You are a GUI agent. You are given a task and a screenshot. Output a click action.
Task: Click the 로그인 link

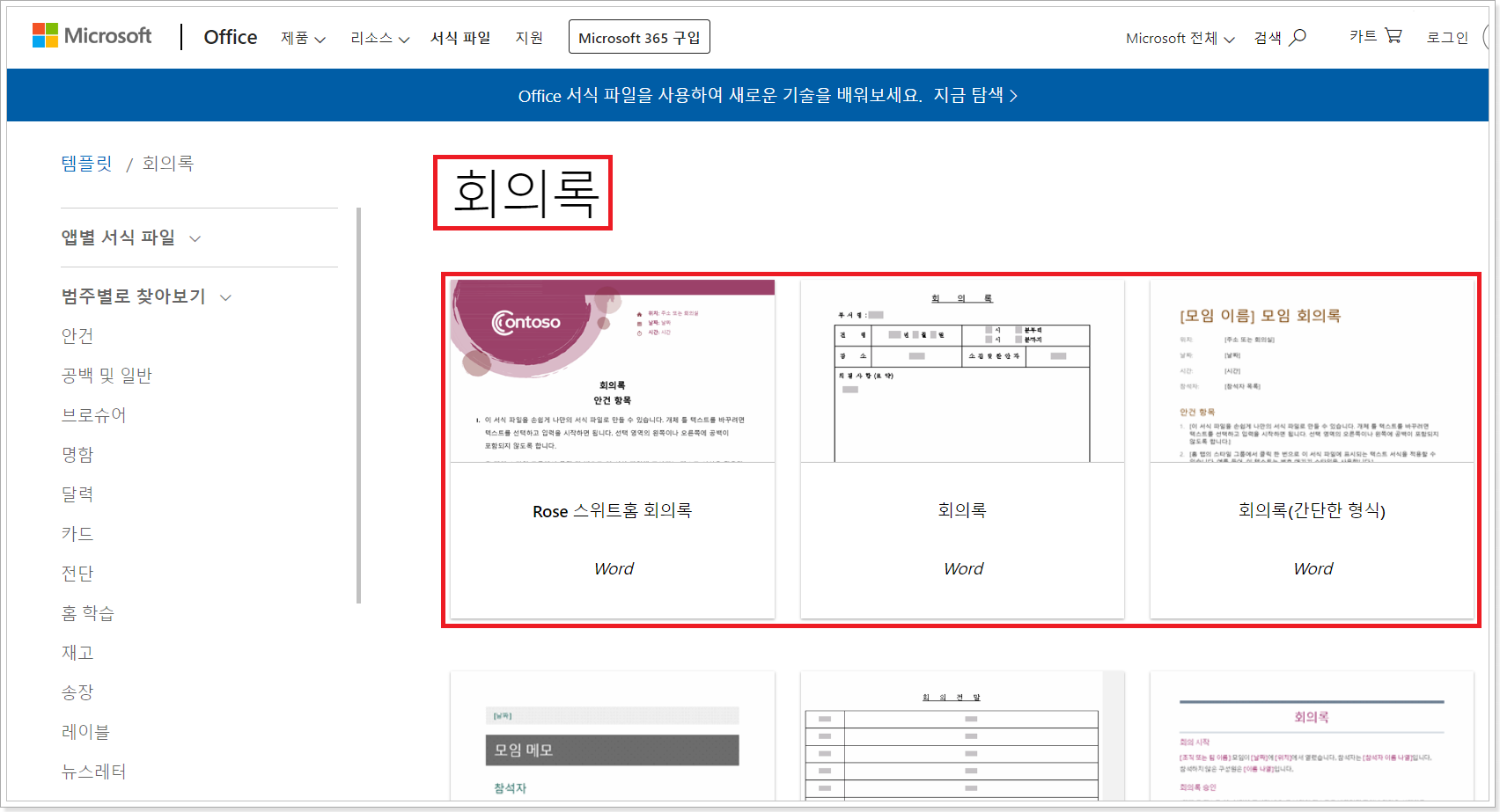click(1446, 39)
